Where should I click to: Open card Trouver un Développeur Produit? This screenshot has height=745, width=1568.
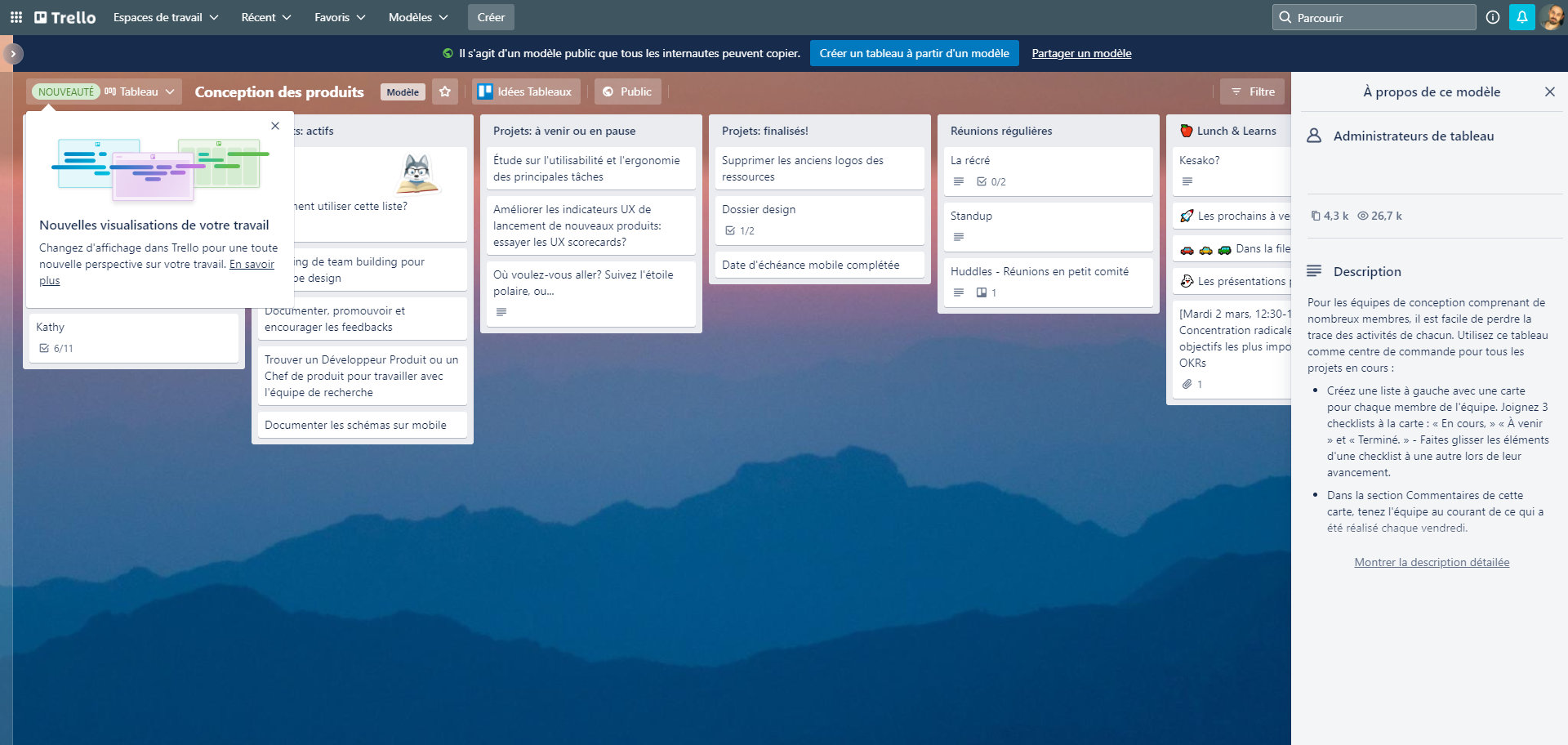pyautogui.click(x=363, y=376)
